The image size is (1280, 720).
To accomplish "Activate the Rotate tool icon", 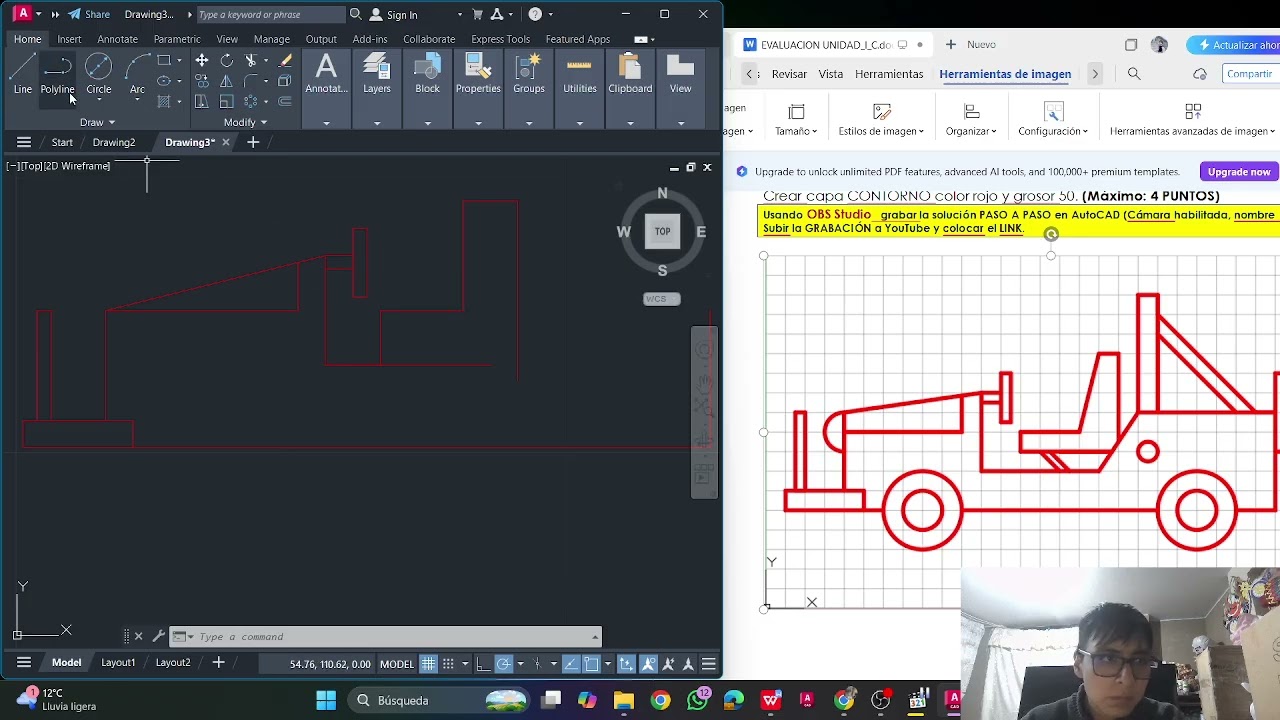I will point(227,61).
